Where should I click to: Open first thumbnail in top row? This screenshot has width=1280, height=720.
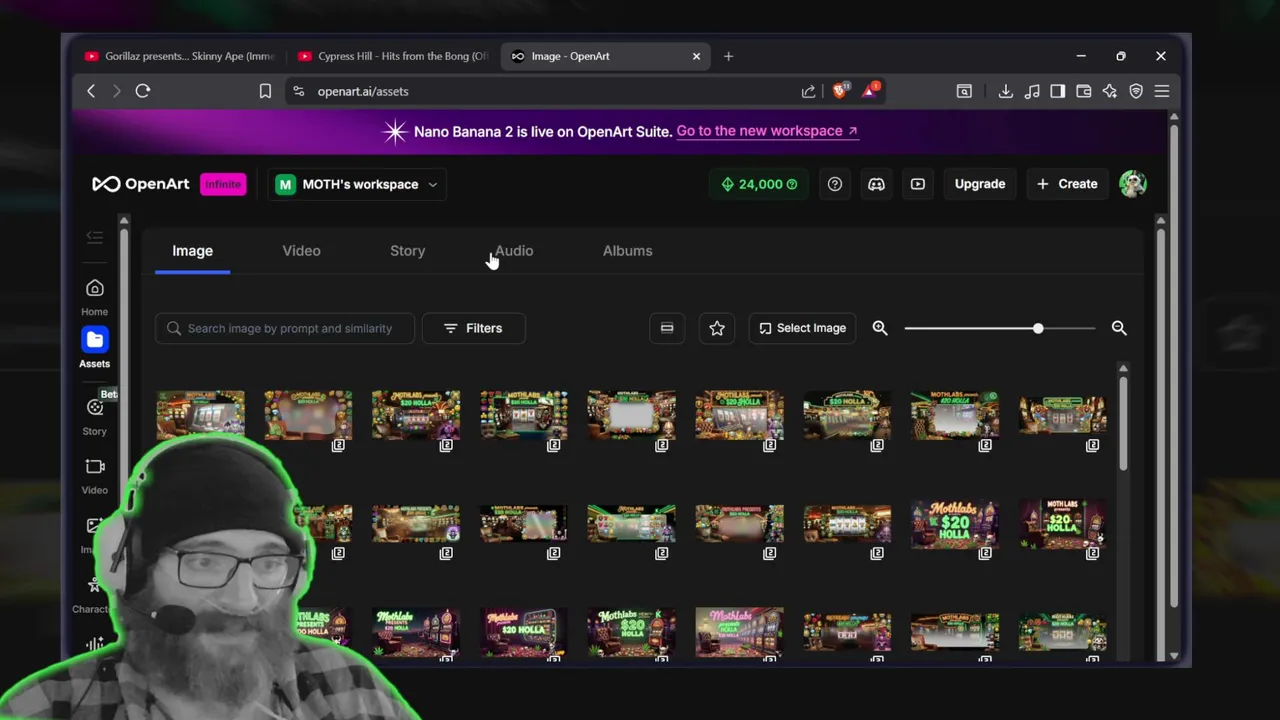point(200,414)
